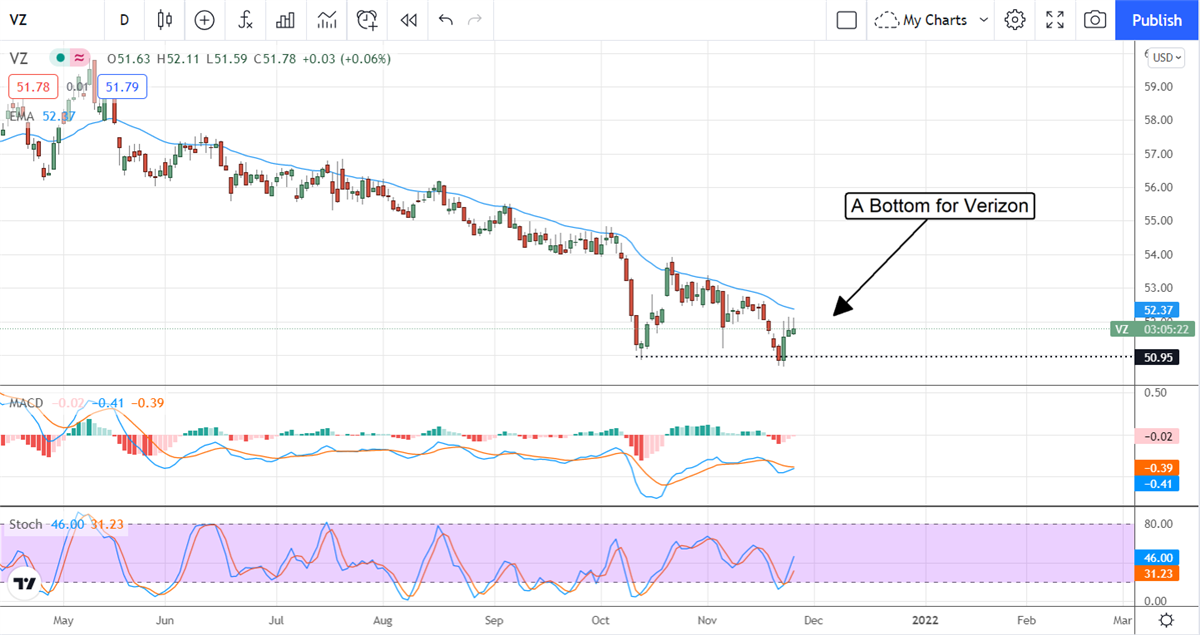
Task: Open the candlestick chart style selector
Action: [165, 20]
